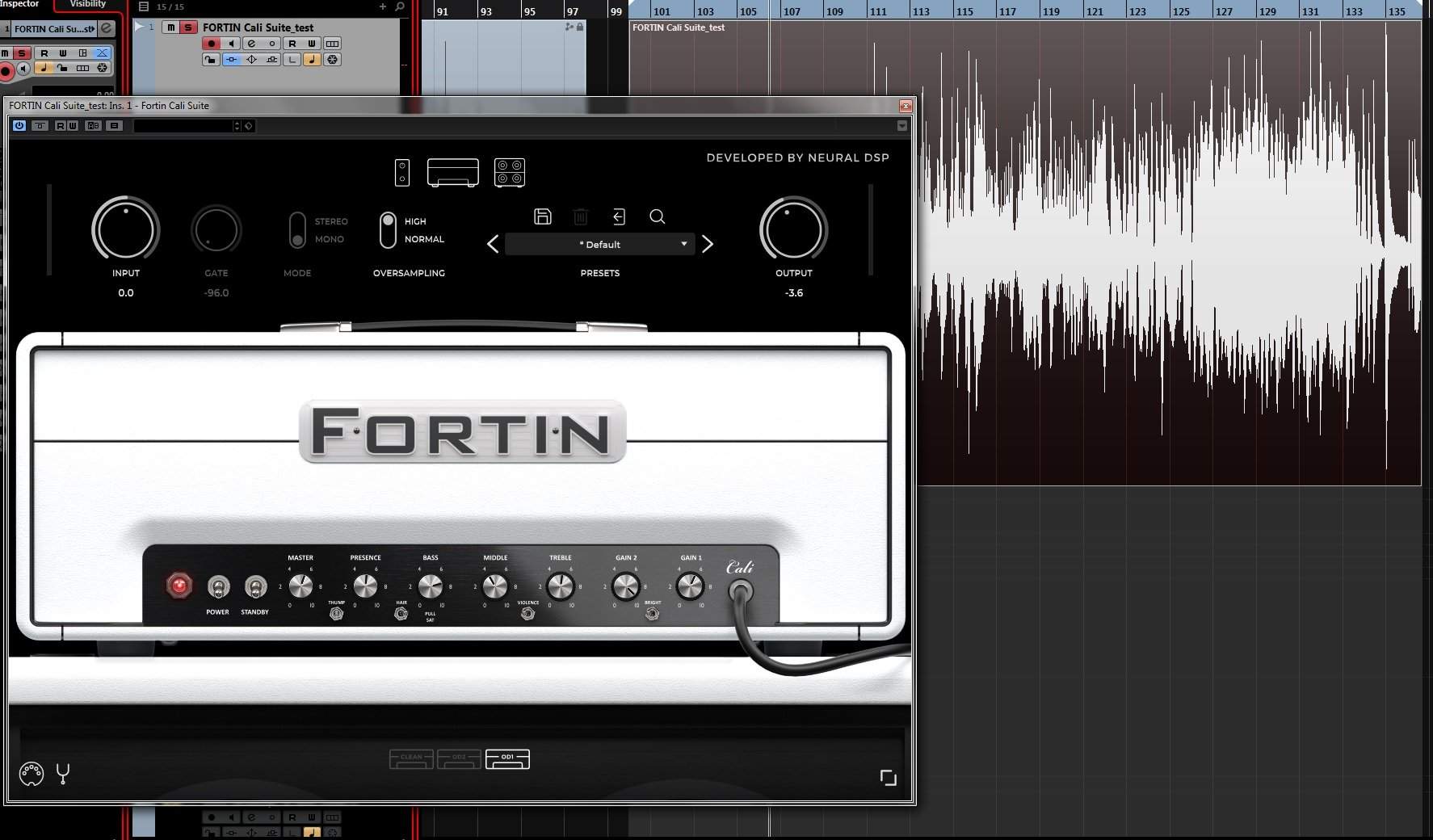Screen dimensions: 1433x840
Task: Toggle plugin Read automation (R)
Action: [x=61, y=126]
